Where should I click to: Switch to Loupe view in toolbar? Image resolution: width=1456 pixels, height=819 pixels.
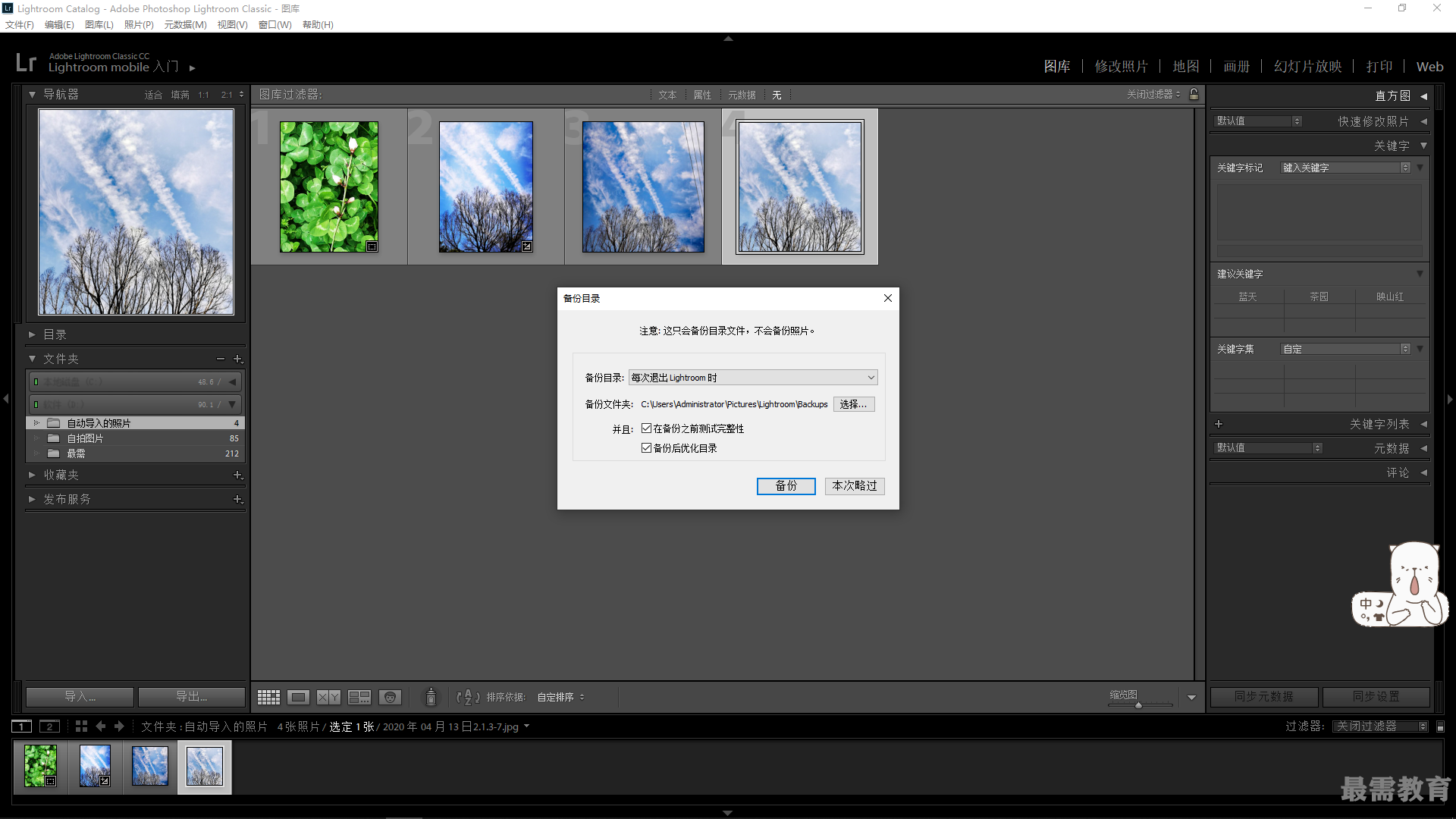coord(299,697)
